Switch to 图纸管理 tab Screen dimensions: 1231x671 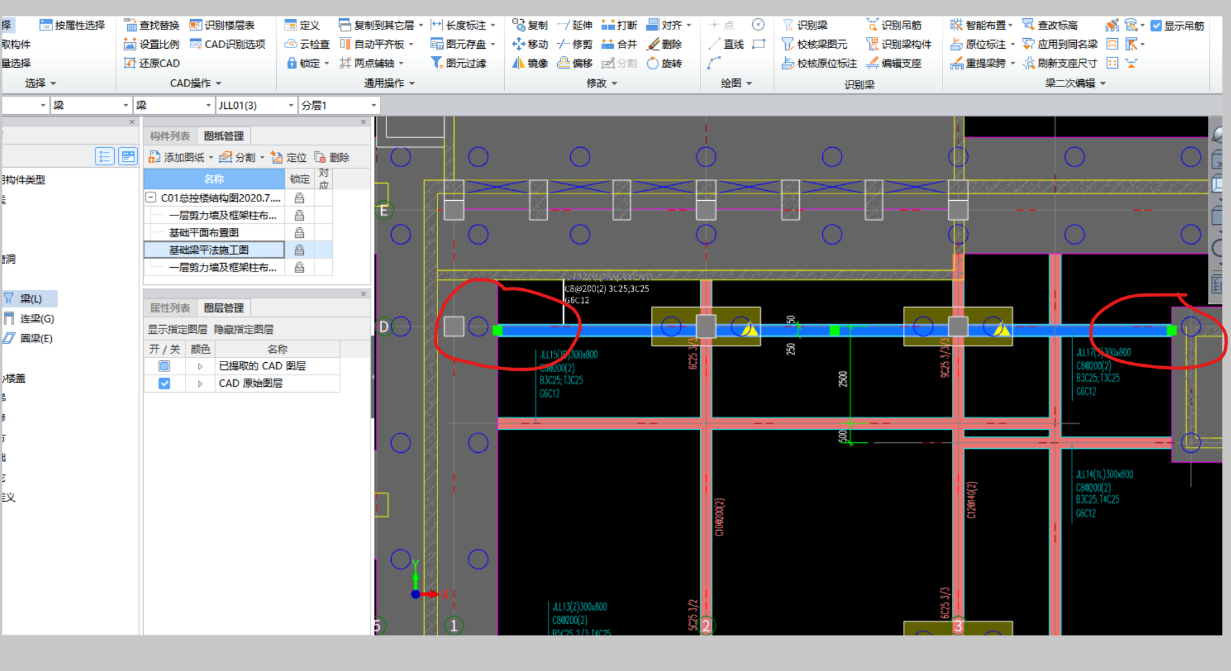pos(224,136)
